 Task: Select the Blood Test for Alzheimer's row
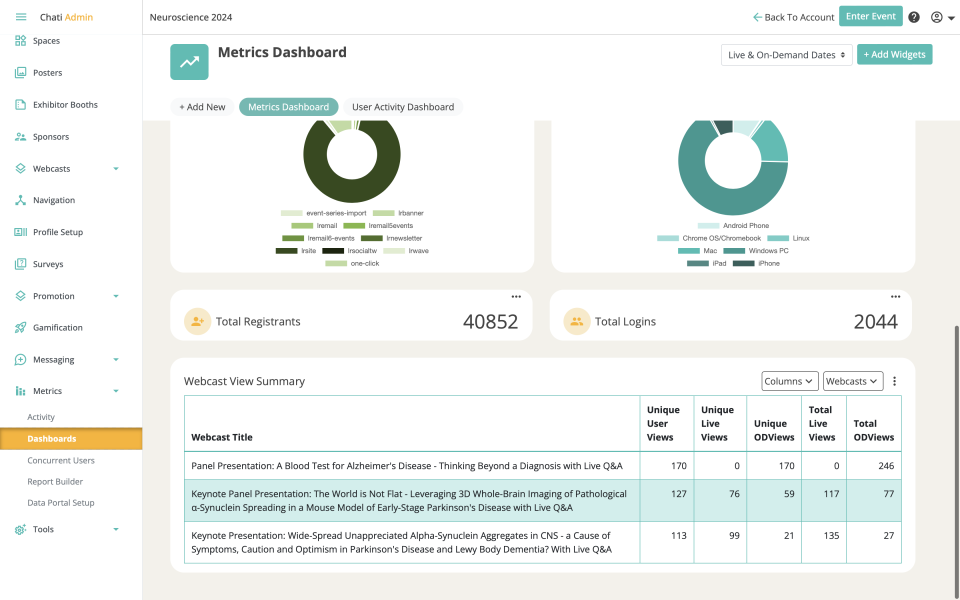pyautogui.click(x=542, y=466)
